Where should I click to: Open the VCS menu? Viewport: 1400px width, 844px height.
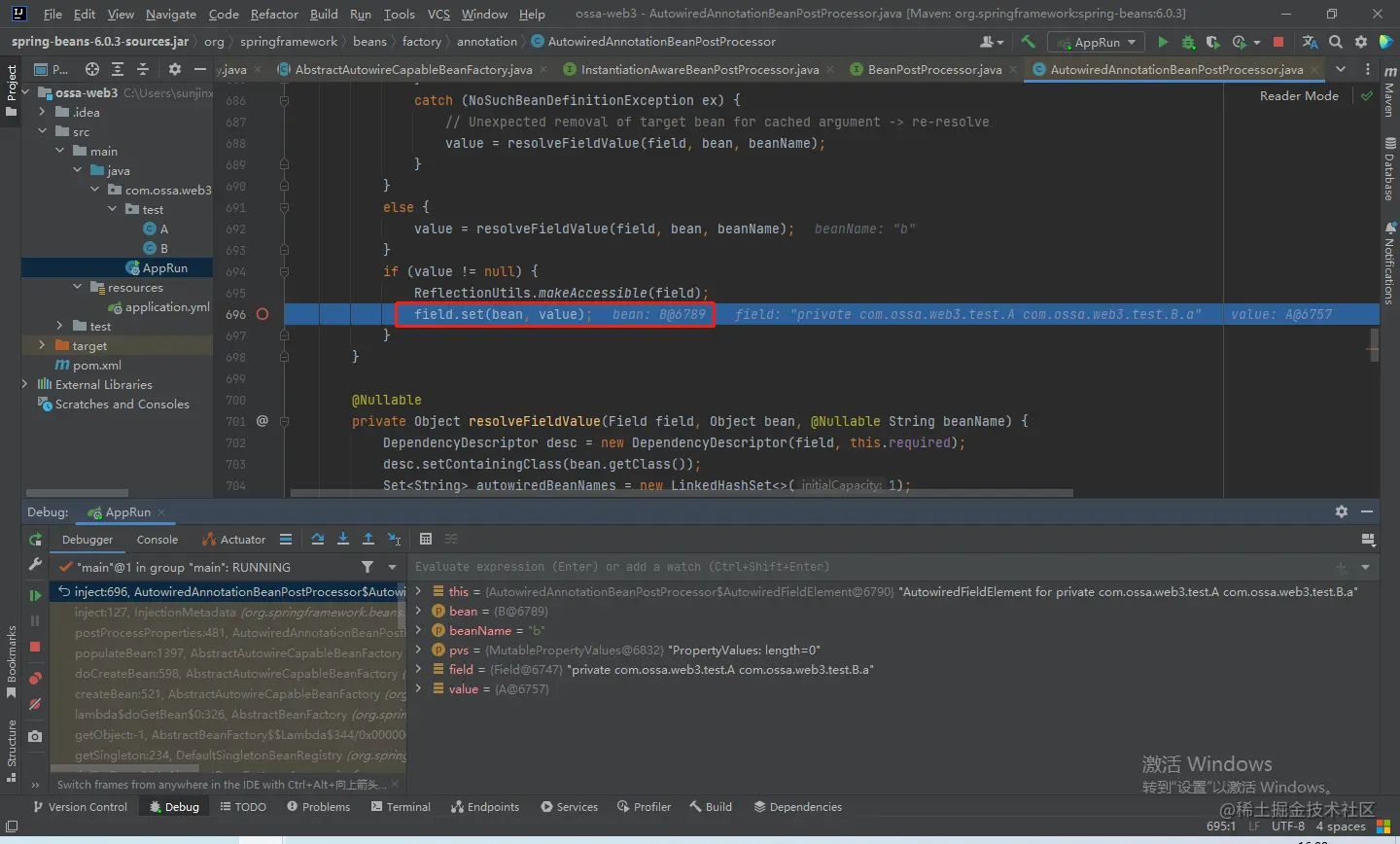coord(438,14)
